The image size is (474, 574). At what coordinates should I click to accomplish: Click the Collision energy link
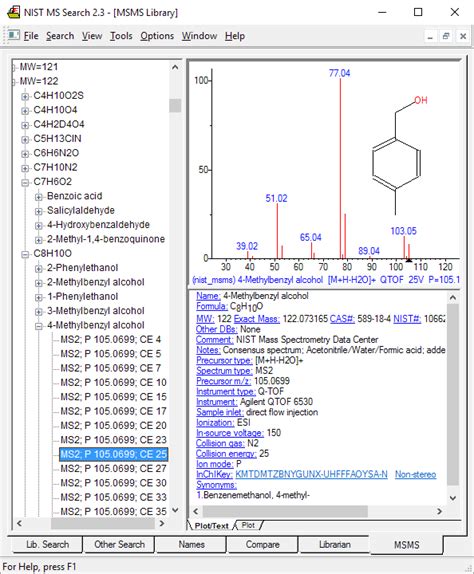[226, 454]
